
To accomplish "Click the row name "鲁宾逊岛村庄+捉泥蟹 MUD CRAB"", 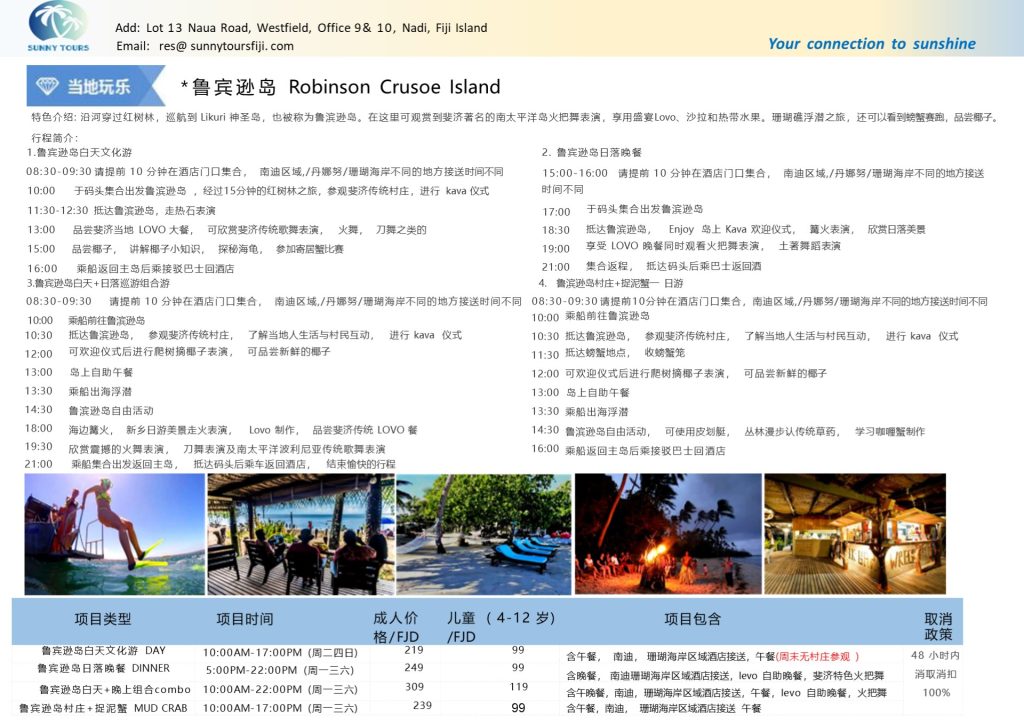I will click(103, 708).
